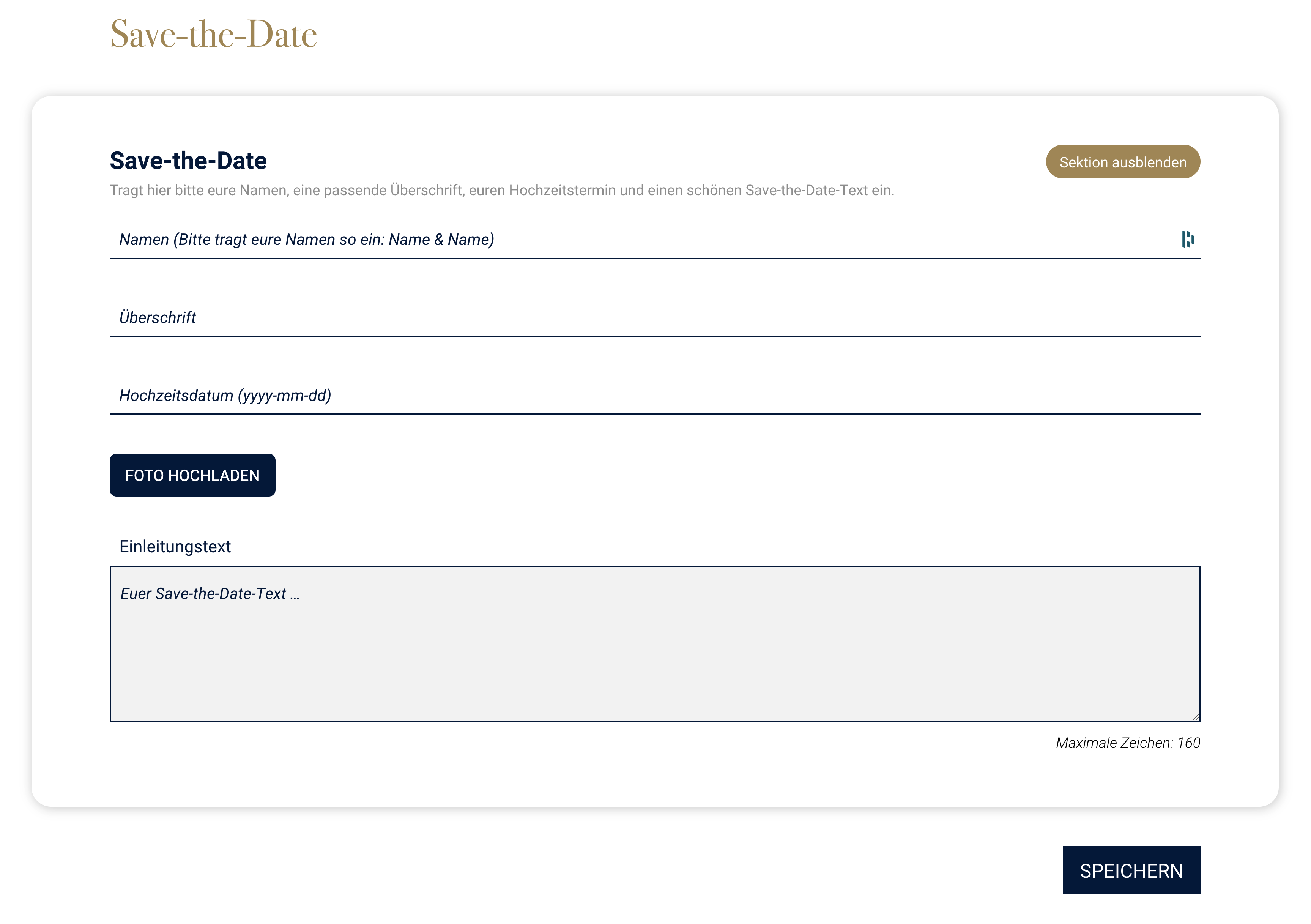Select the Hochzeitsdatum date field
Screen dimensions: 1311x924
(654, 395)
